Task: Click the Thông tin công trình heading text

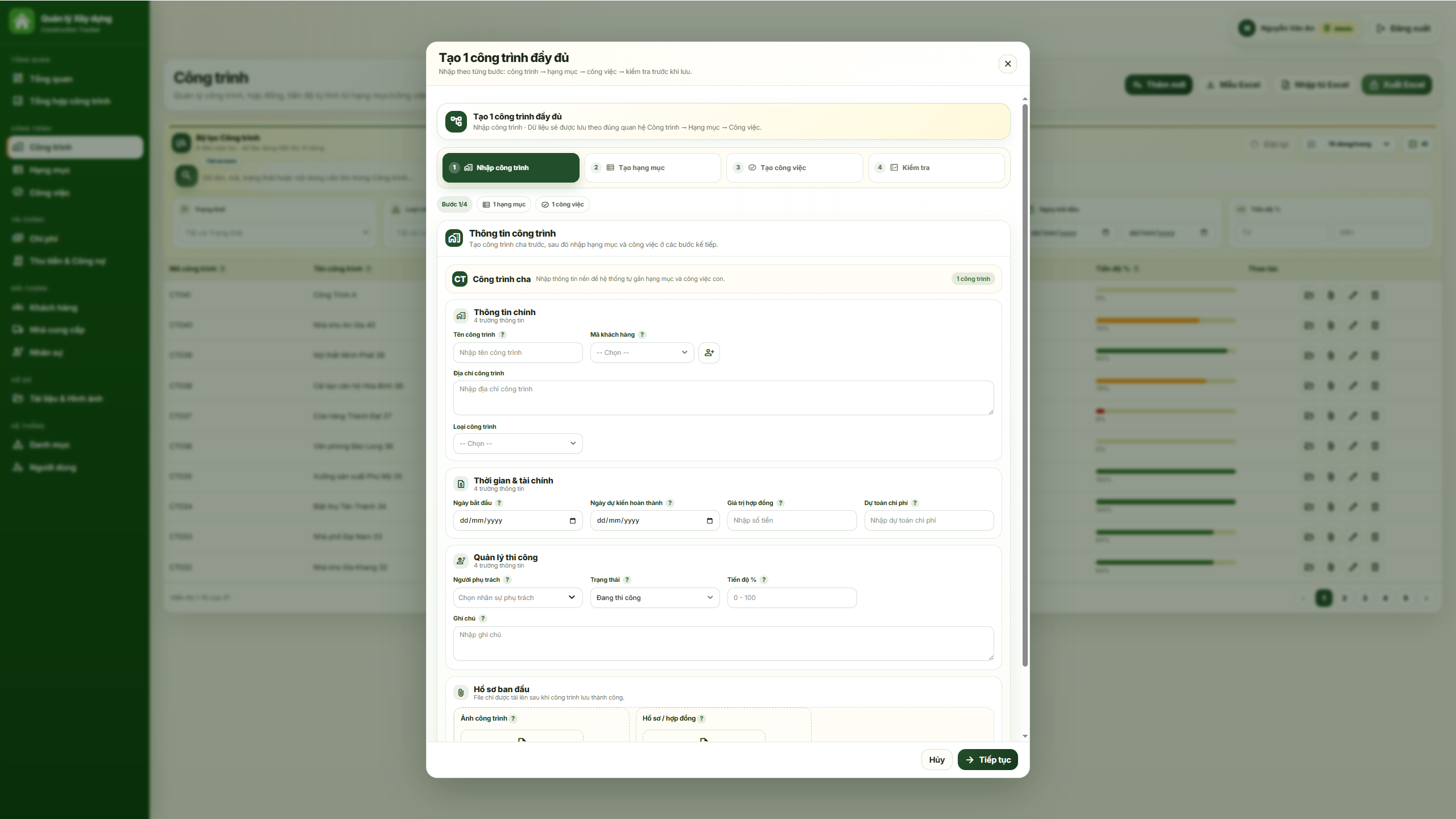Action: point(512,234)
